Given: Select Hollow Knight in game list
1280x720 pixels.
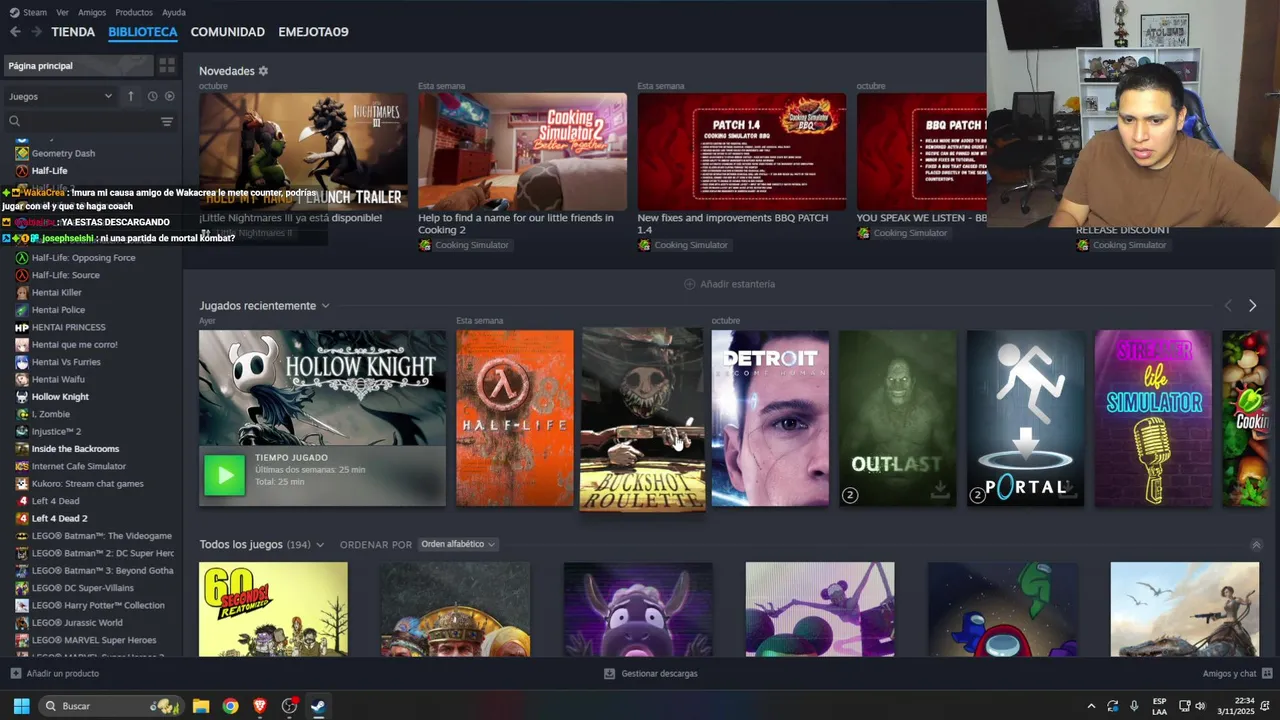Looking at the screenshot, I should [x=60, y=397].
